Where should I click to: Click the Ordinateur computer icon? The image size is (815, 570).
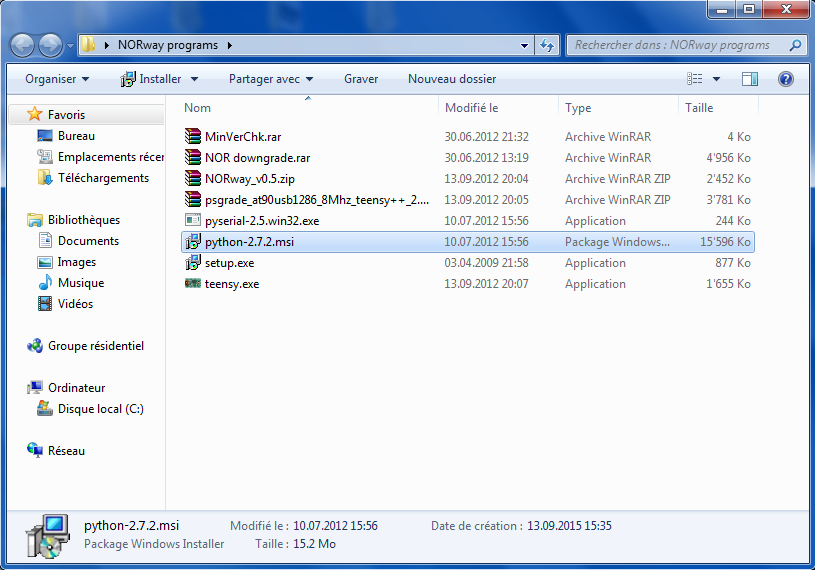(x=35, y=387)
